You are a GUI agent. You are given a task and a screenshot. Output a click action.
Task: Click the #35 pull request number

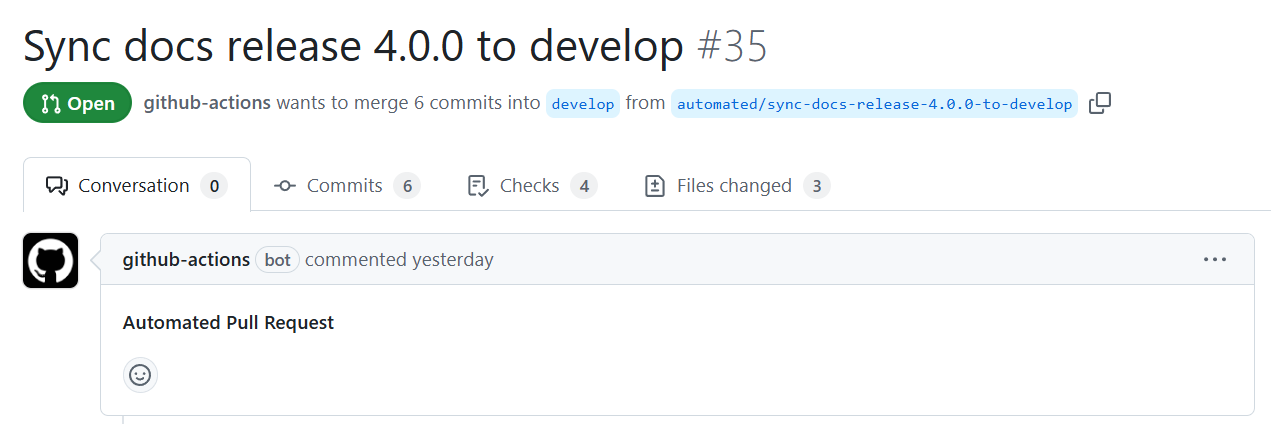[732, 46]
